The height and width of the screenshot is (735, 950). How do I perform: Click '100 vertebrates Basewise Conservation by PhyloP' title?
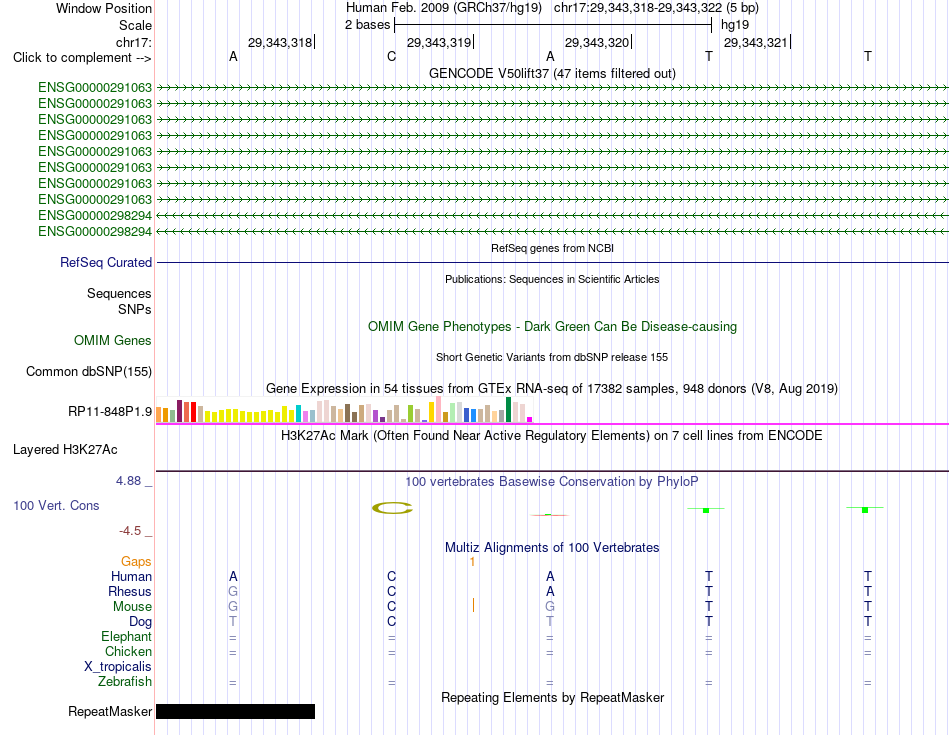(552, 482)
